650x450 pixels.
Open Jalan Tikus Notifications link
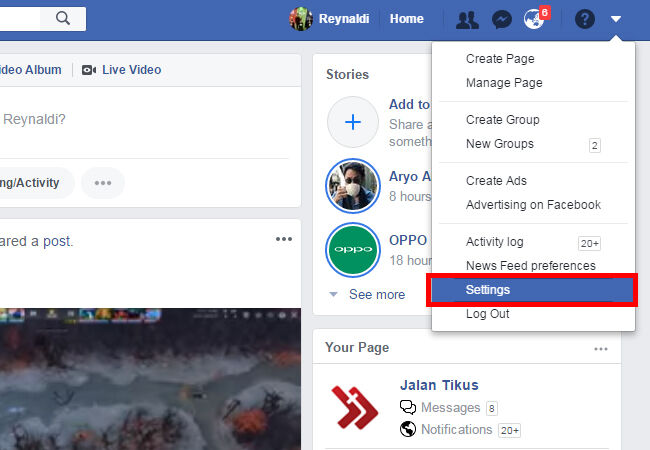click(457, 430)
